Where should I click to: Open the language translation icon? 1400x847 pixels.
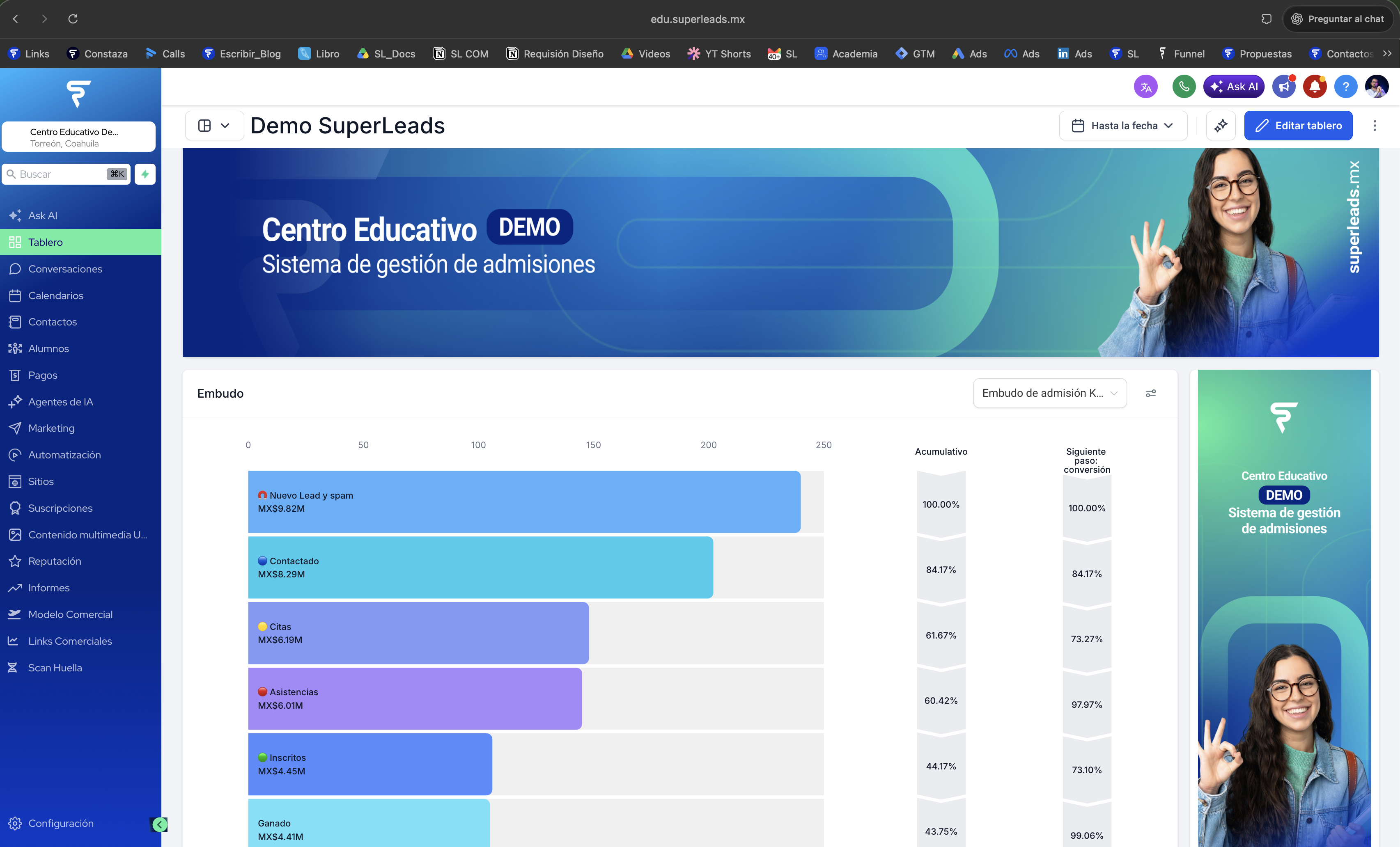click(x=1145, y=86)
